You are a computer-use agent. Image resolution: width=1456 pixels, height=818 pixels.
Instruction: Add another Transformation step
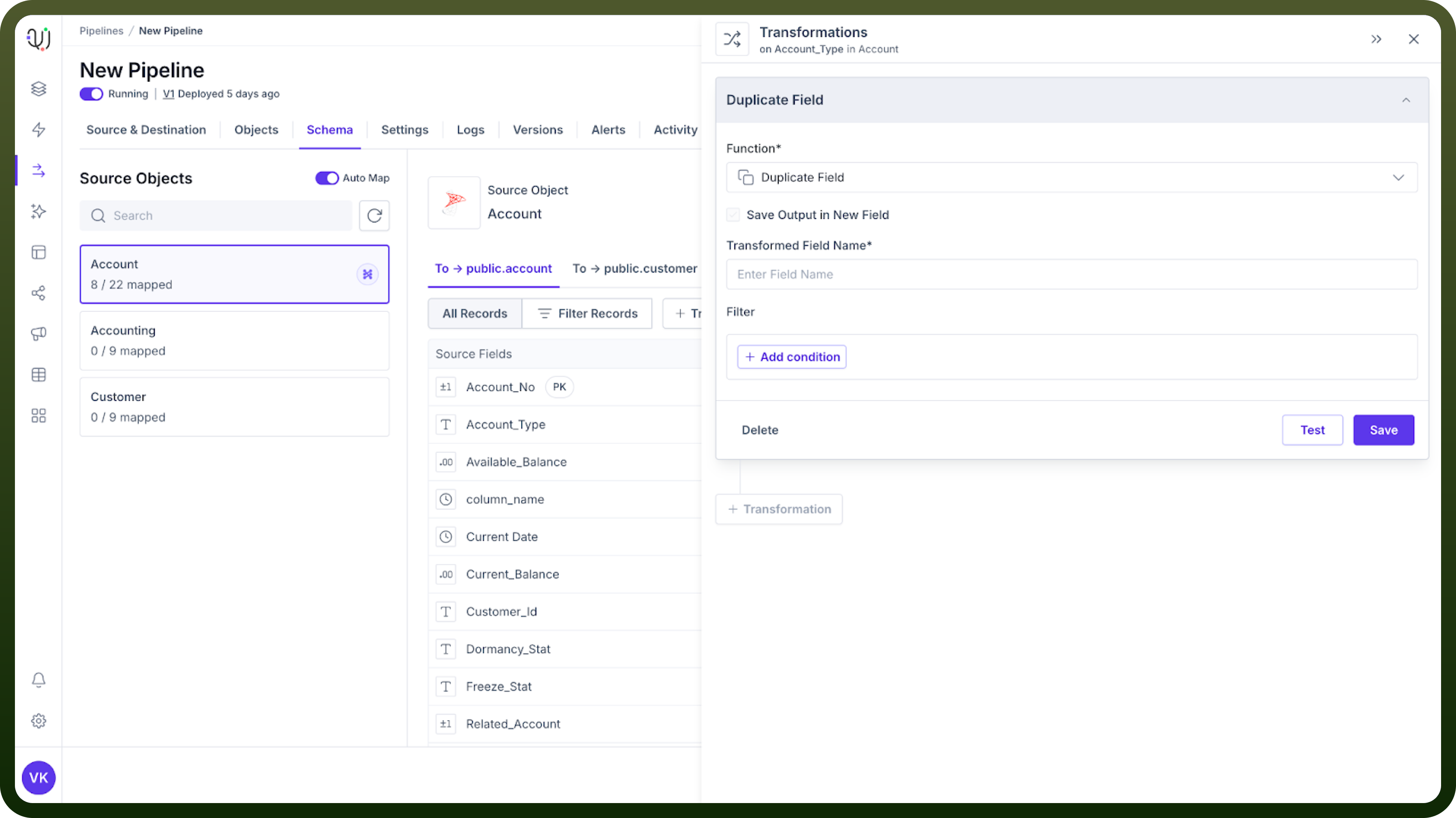(x=779, y=509)
